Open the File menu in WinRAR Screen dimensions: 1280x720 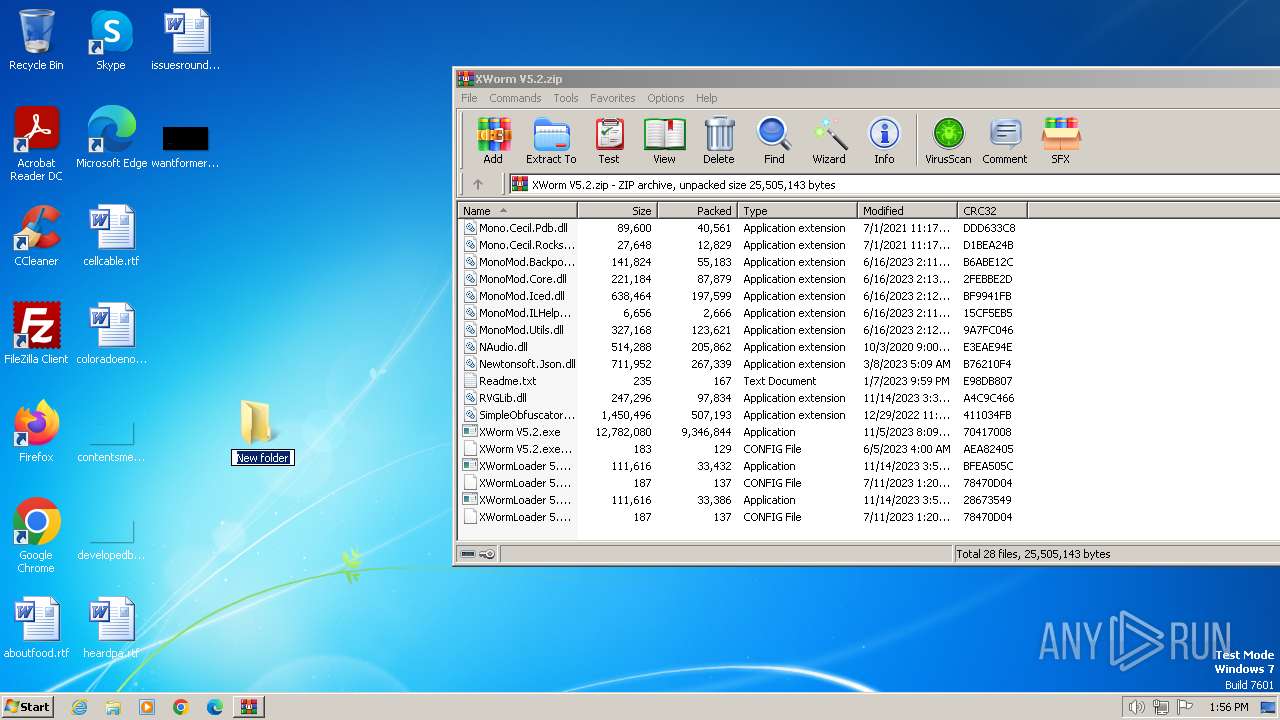click(x=469, y=98)
